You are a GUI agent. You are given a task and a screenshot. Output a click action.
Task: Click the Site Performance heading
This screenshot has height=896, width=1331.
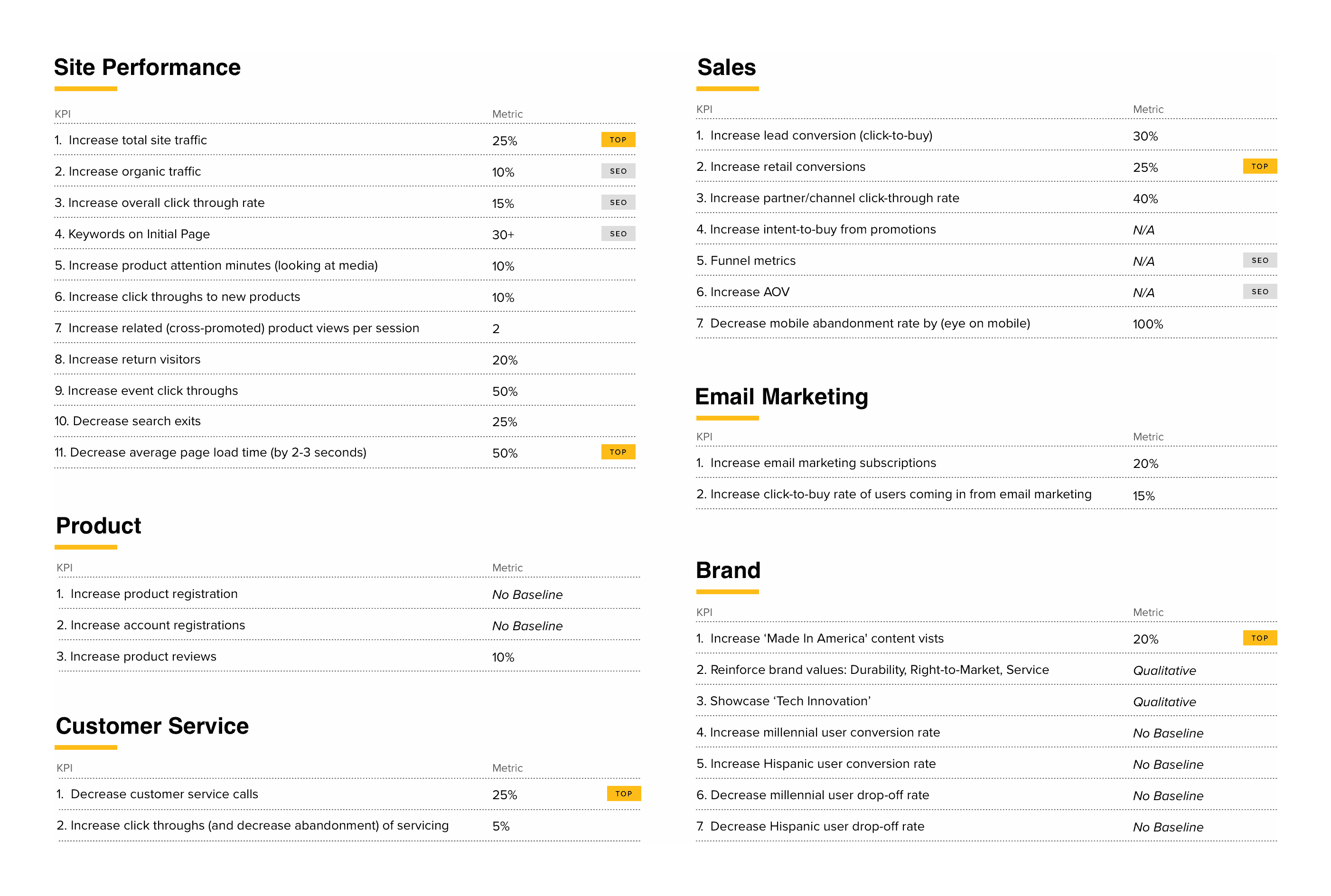pyautogui.click(x=148, y=67)
